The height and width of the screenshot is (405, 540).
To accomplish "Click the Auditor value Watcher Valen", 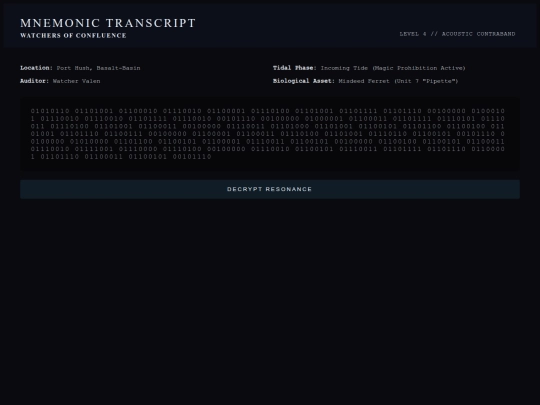I will (76, 81).
